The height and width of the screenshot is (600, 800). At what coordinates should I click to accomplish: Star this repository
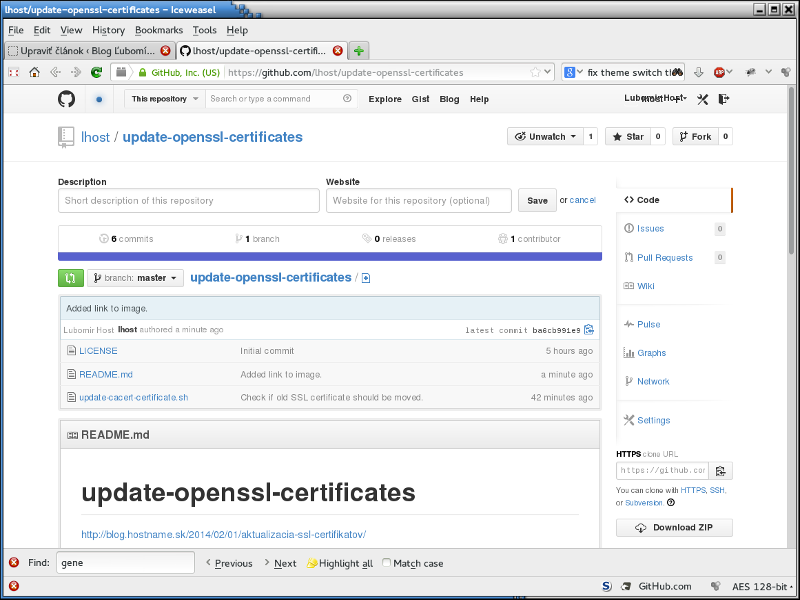point(628,136)
